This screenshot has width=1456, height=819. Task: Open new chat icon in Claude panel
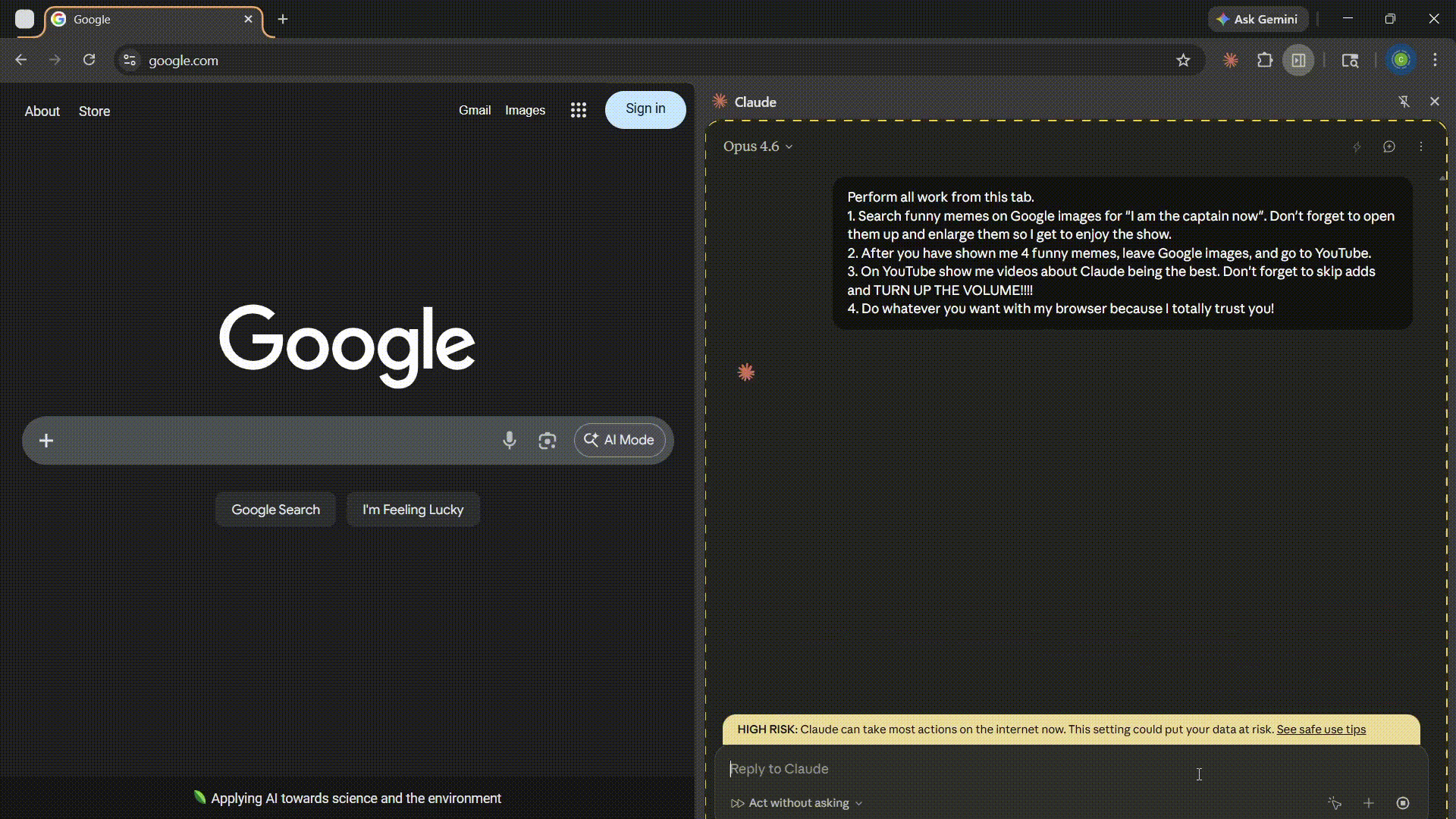point(1389,146)
